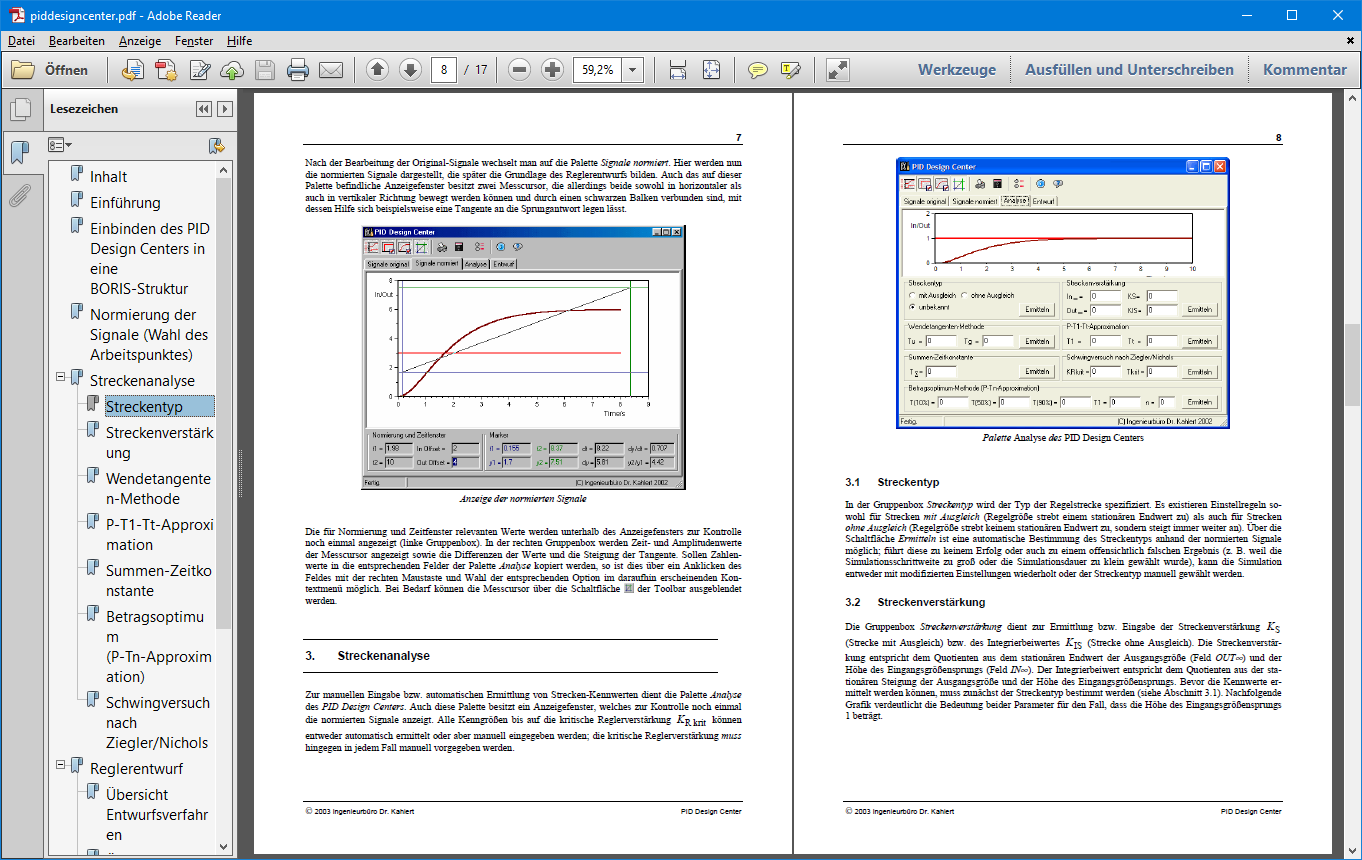The height and width of the screenshot is (860, 1362).
Task: Go to previous page with up arrow
Action: 377,70
